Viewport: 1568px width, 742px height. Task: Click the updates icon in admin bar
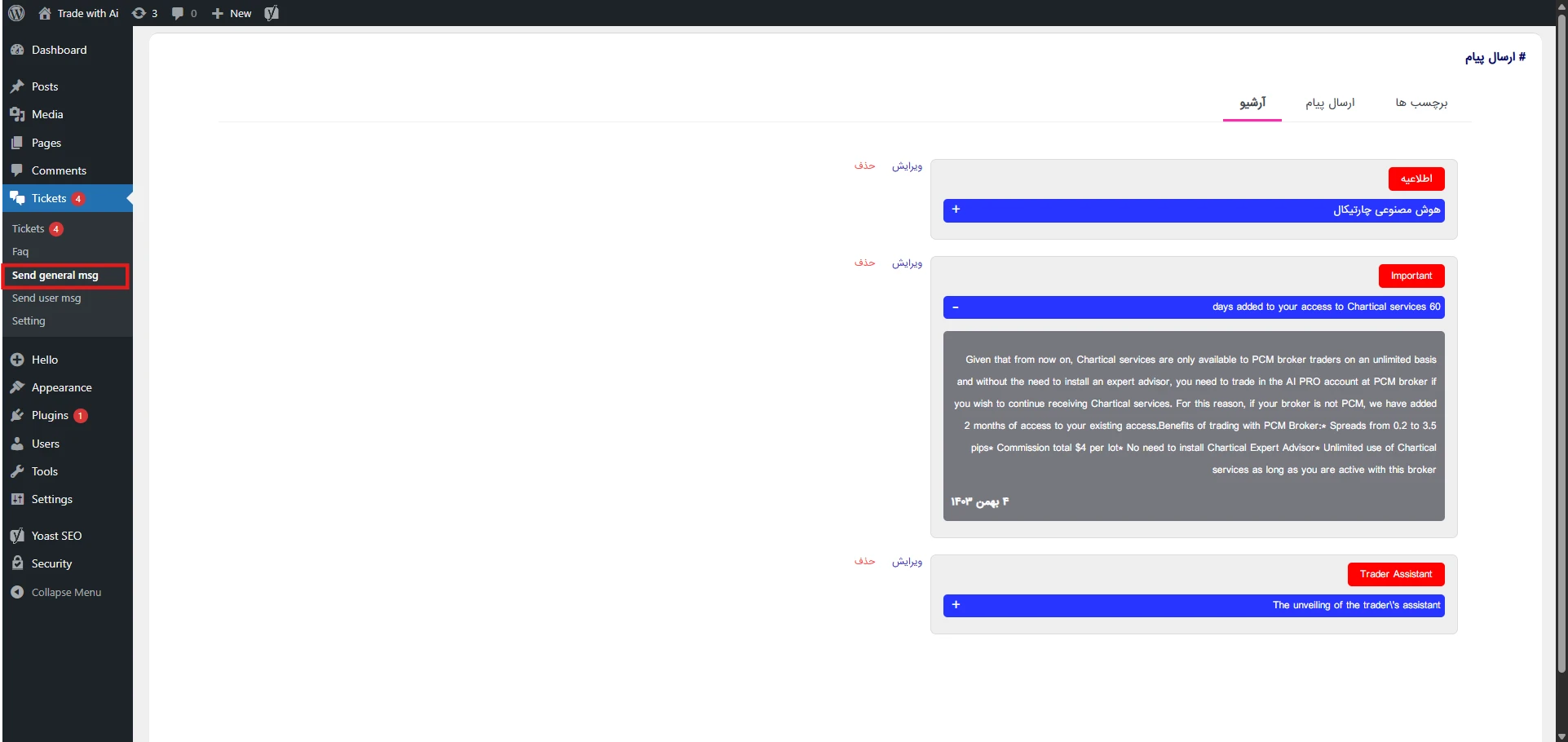point(144,13)
